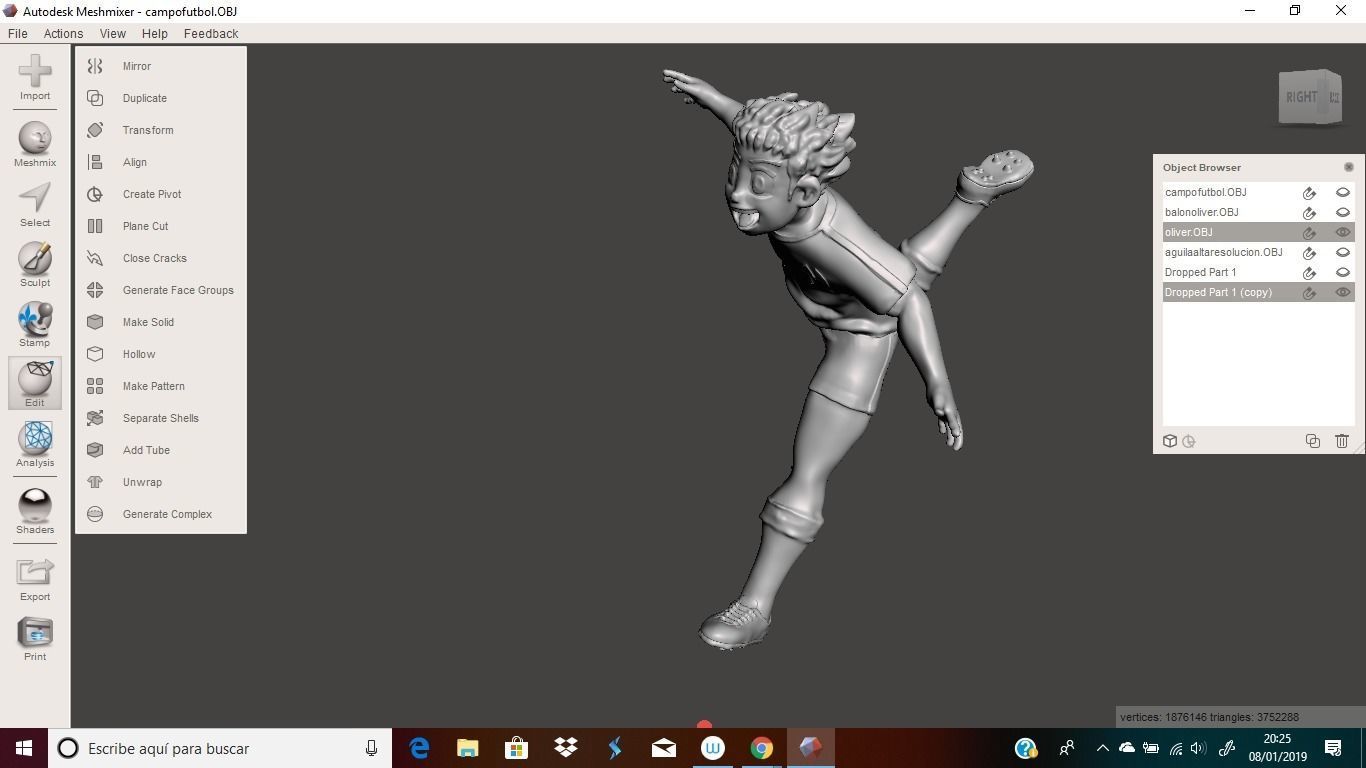Click the cube icon in Object Browser
This screenshot has height=768, width=1366.
(x=1170, y=441)
